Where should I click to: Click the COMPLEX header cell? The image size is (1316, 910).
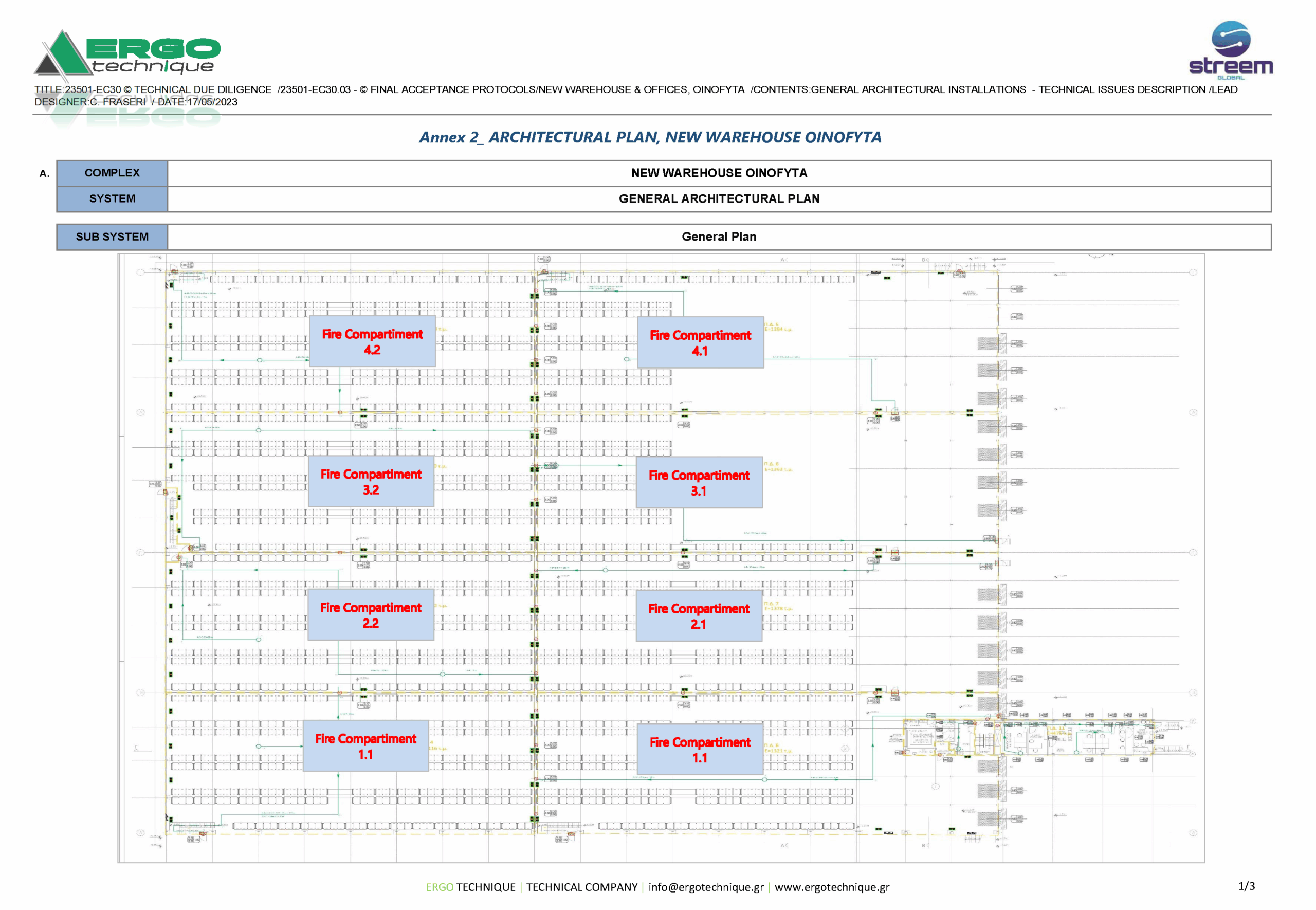click(112, 173)
